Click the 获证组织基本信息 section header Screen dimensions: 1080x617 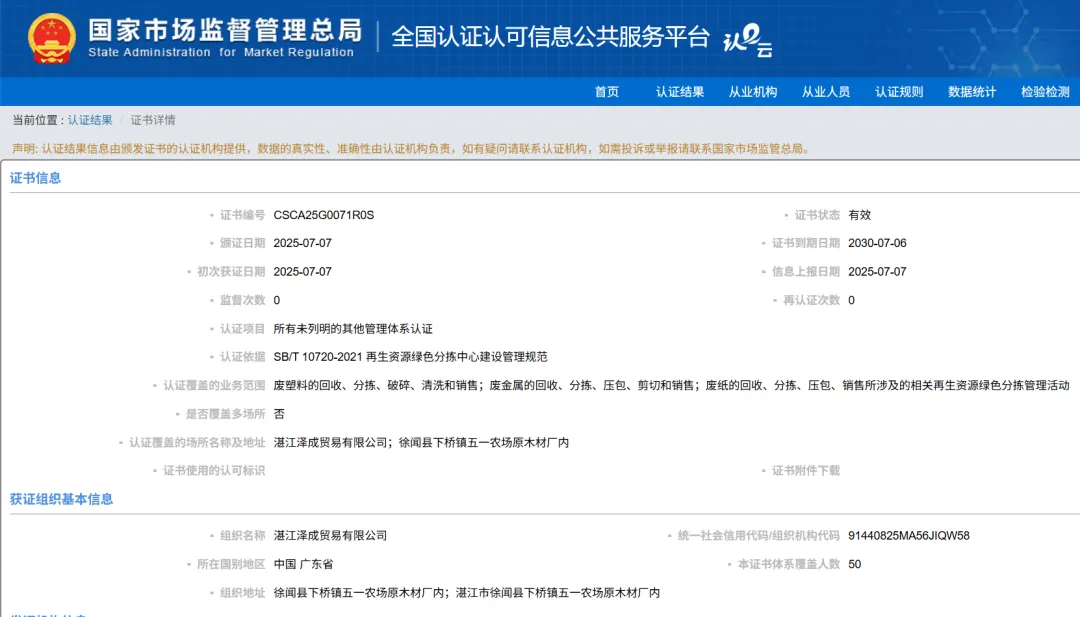tap(62, 499)
